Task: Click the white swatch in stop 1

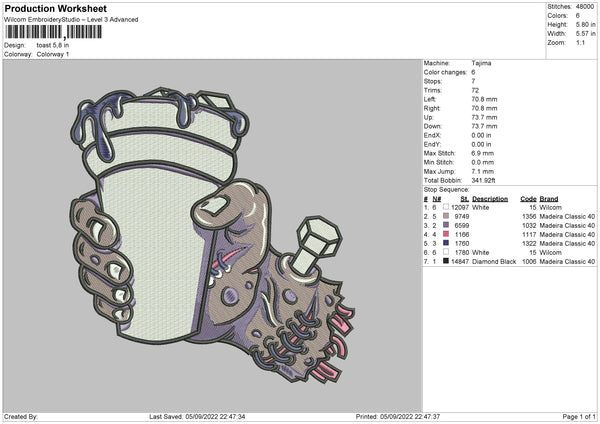Action: [x=446, y=206]
